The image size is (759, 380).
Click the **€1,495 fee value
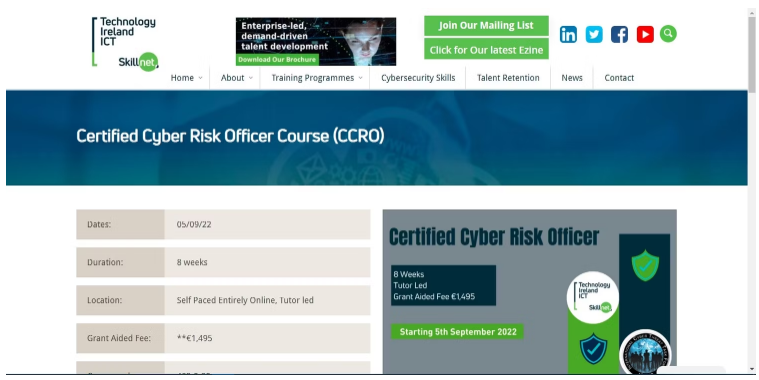(x=195, y=338)
